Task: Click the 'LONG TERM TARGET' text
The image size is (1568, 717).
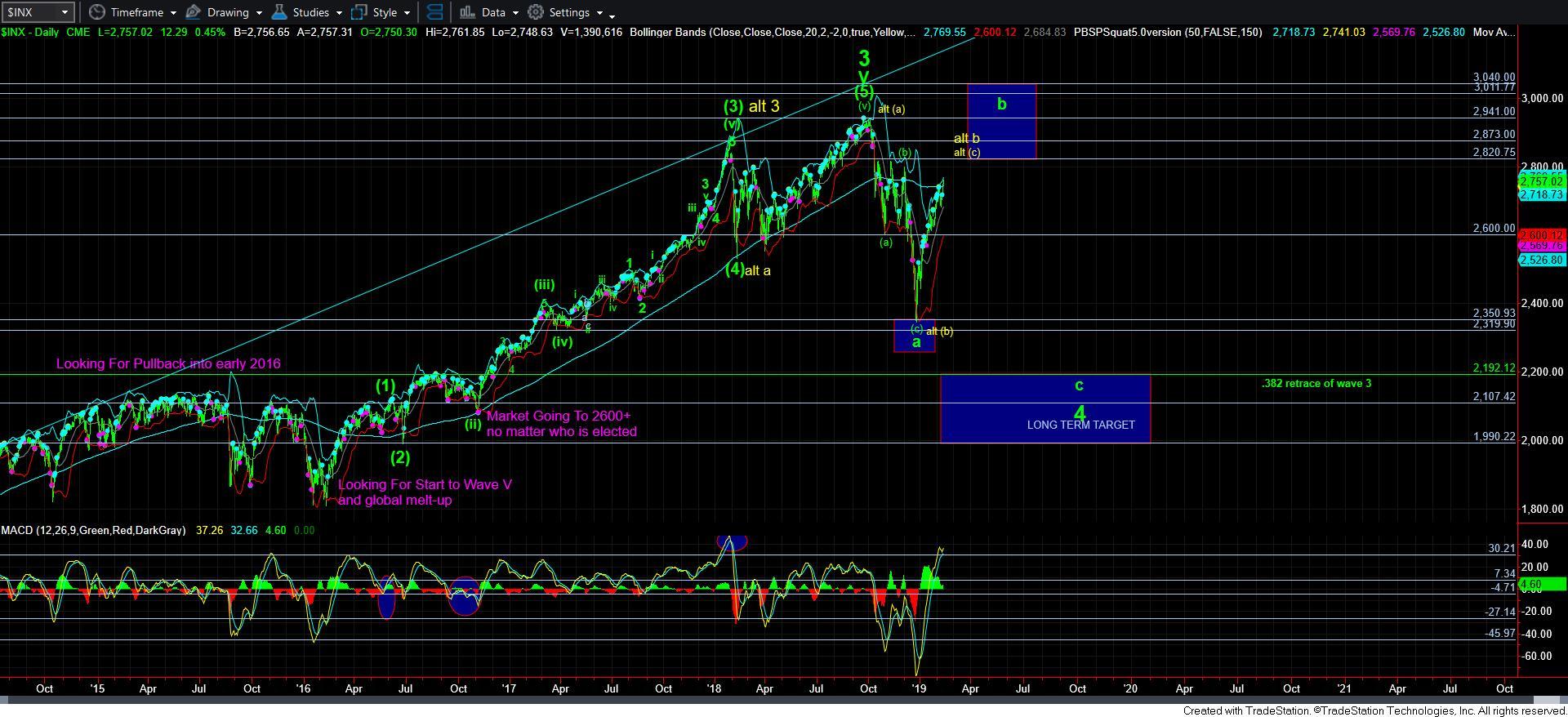Action: [x=1080, y=425]
